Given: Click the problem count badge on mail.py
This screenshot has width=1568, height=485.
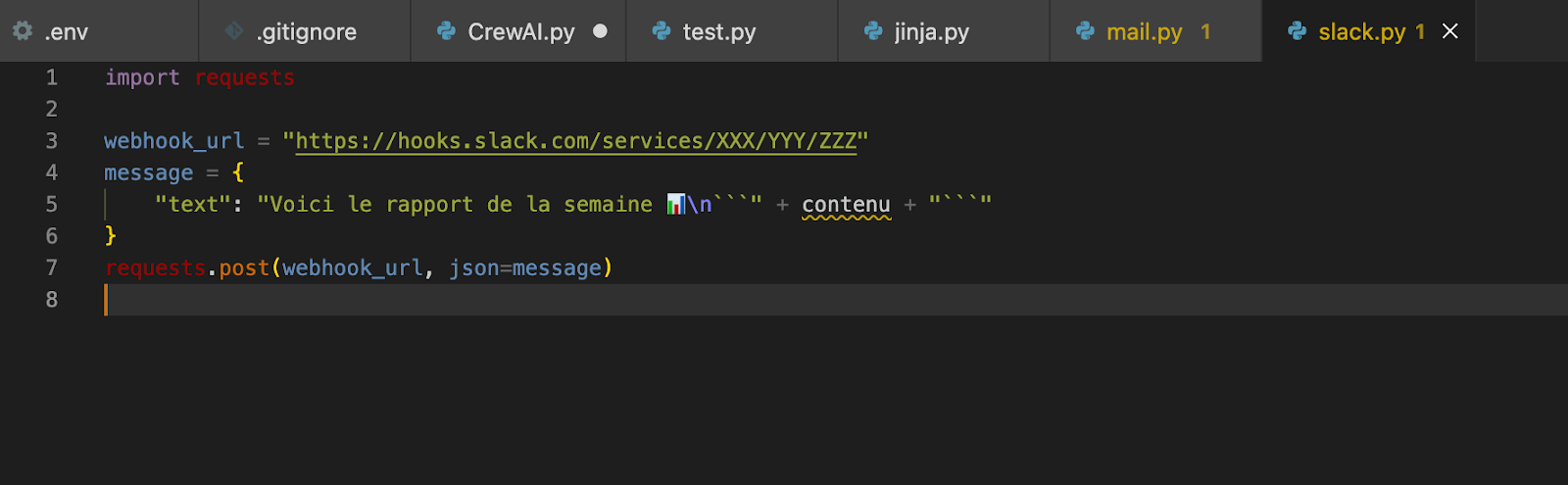Looking at the screenshot, I should click(x=1205, y=32).
